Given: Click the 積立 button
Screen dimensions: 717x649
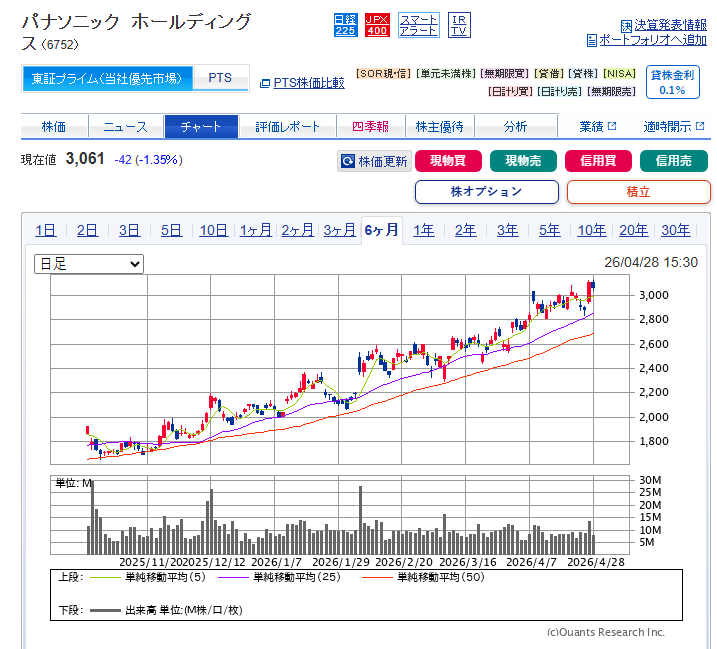Looking at the screenshot, I should pyautogui.click(x=638, y=192).
